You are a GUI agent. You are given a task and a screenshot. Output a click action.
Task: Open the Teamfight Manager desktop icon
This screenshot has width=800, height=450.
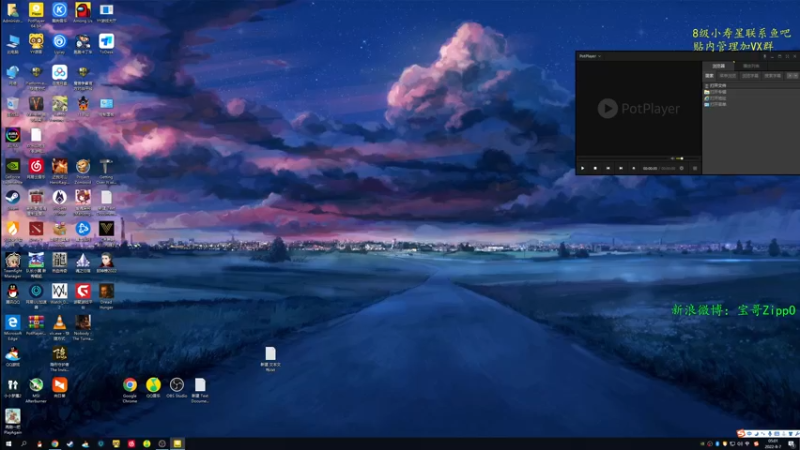click(x=13, y=265)
